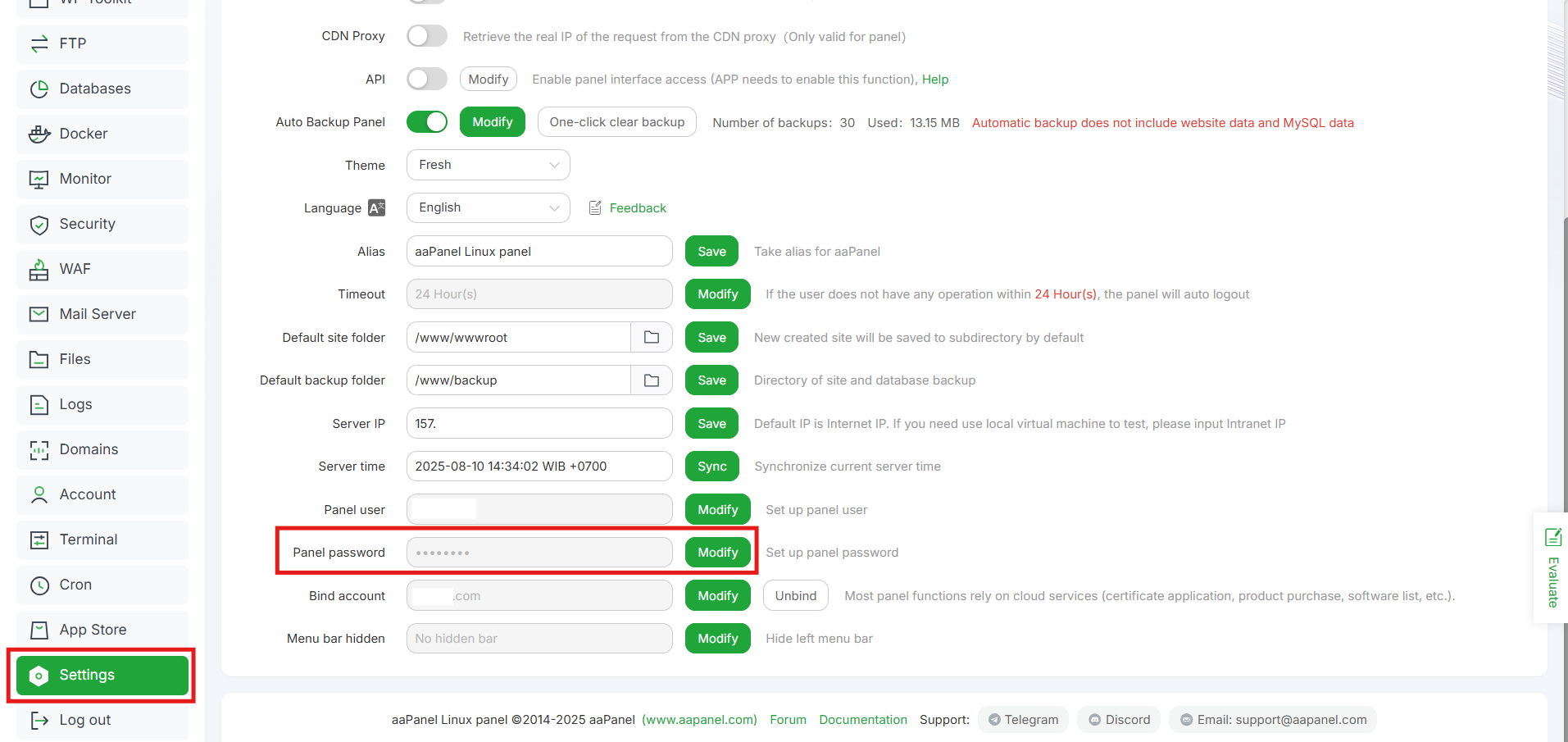Expand the Language selector
Screen dimensions: 1568x742
(488, 207)
